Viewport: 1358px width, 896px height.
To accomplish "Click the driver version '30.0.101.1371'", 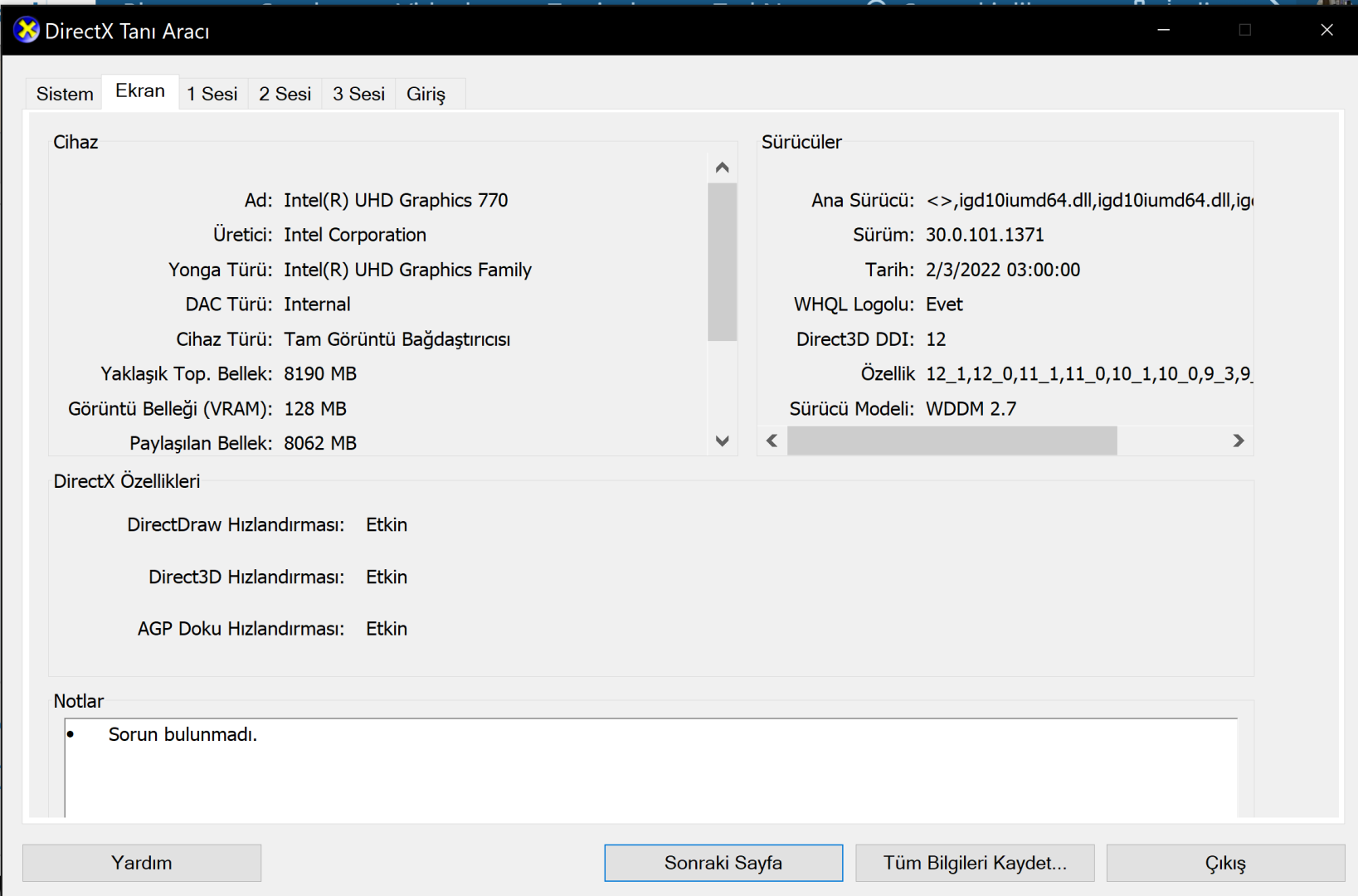I will coord(985,235).
